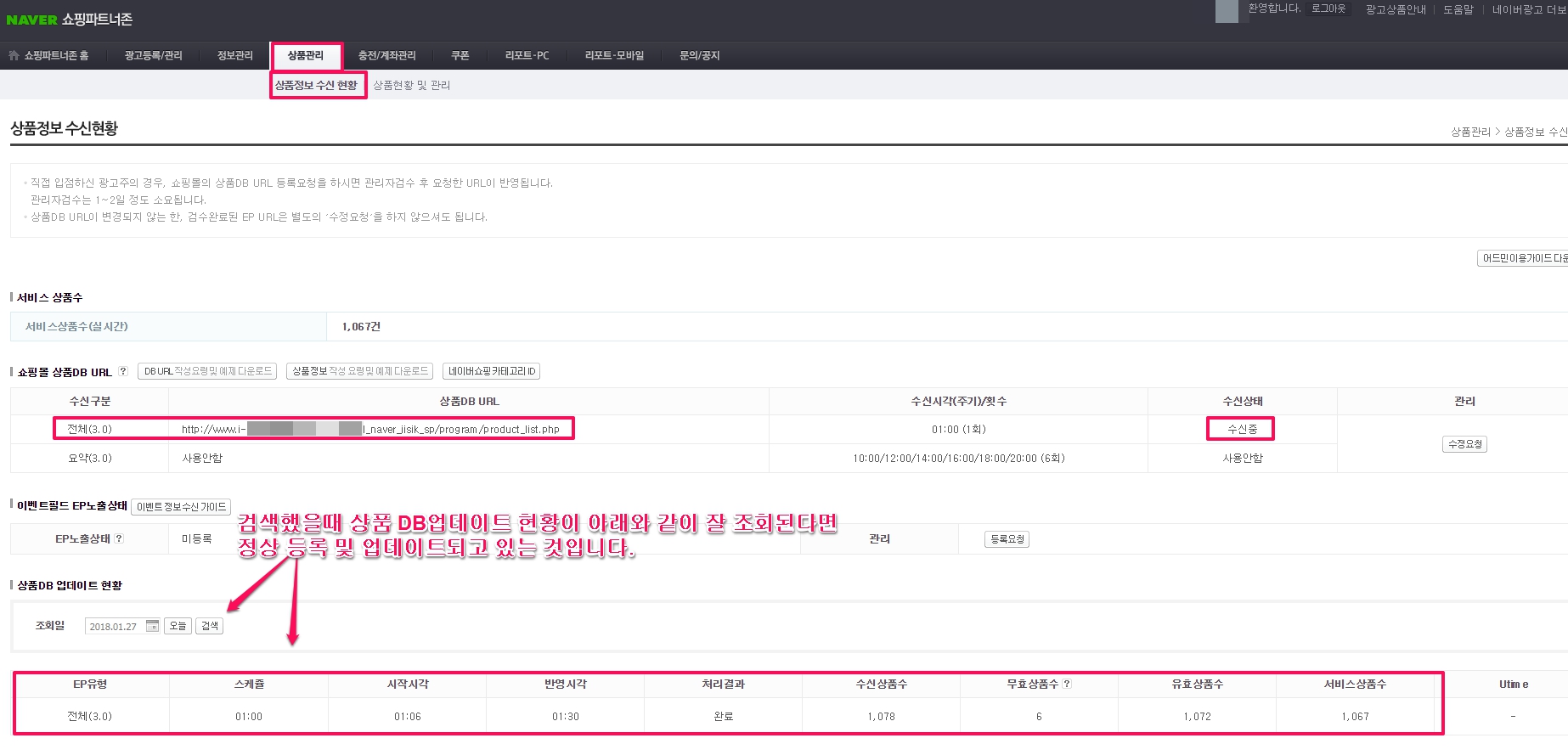The image size is (1568, 755).
Task: Open the 정보관리 menu
Action: point(235,55)
